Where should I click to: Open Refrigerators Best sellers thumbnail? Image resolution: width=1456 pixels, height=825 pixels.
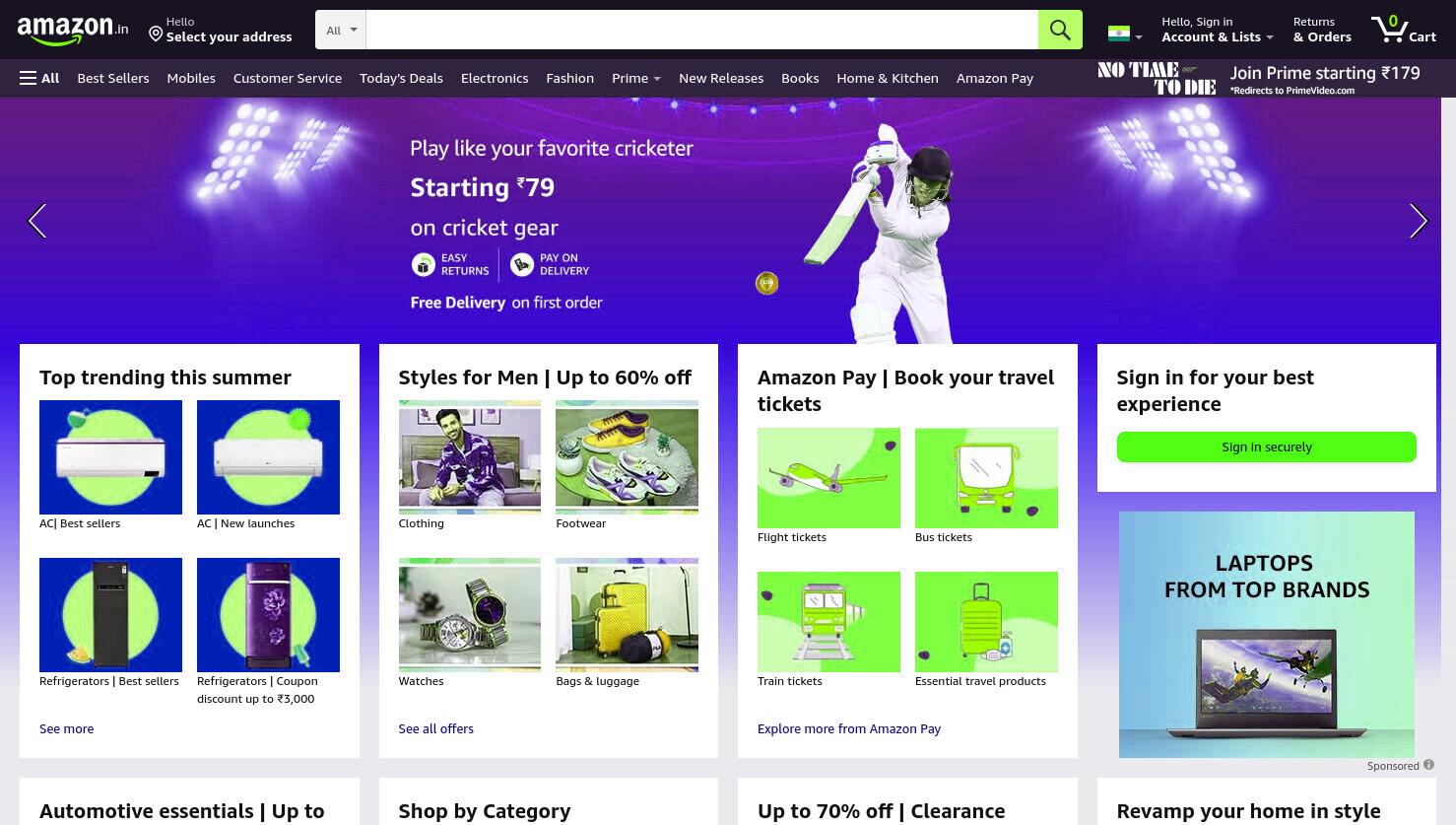pyautogui.click(x=110, y=615)
